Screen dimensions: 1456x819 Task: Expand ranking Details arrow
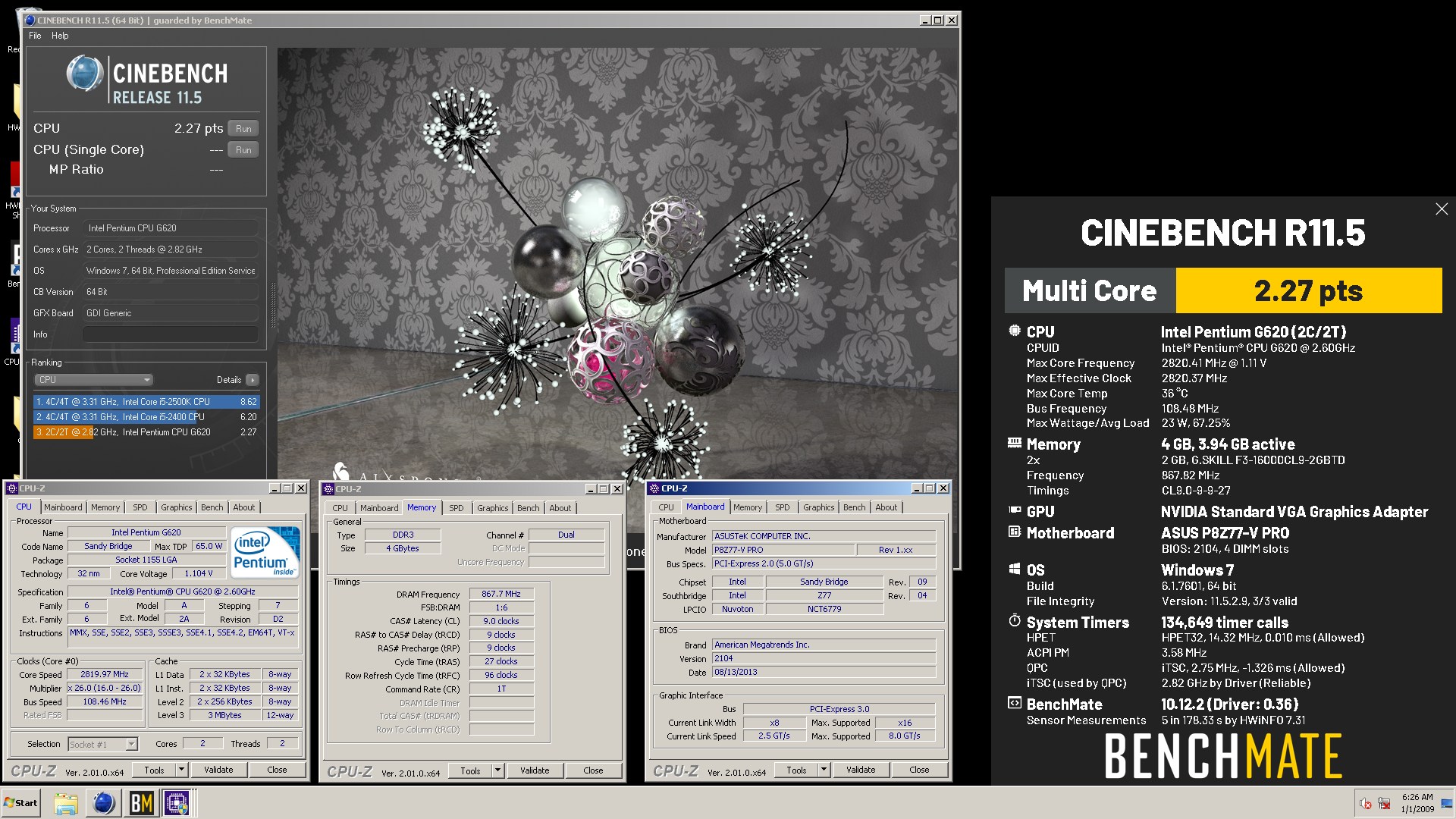(253, 380)
